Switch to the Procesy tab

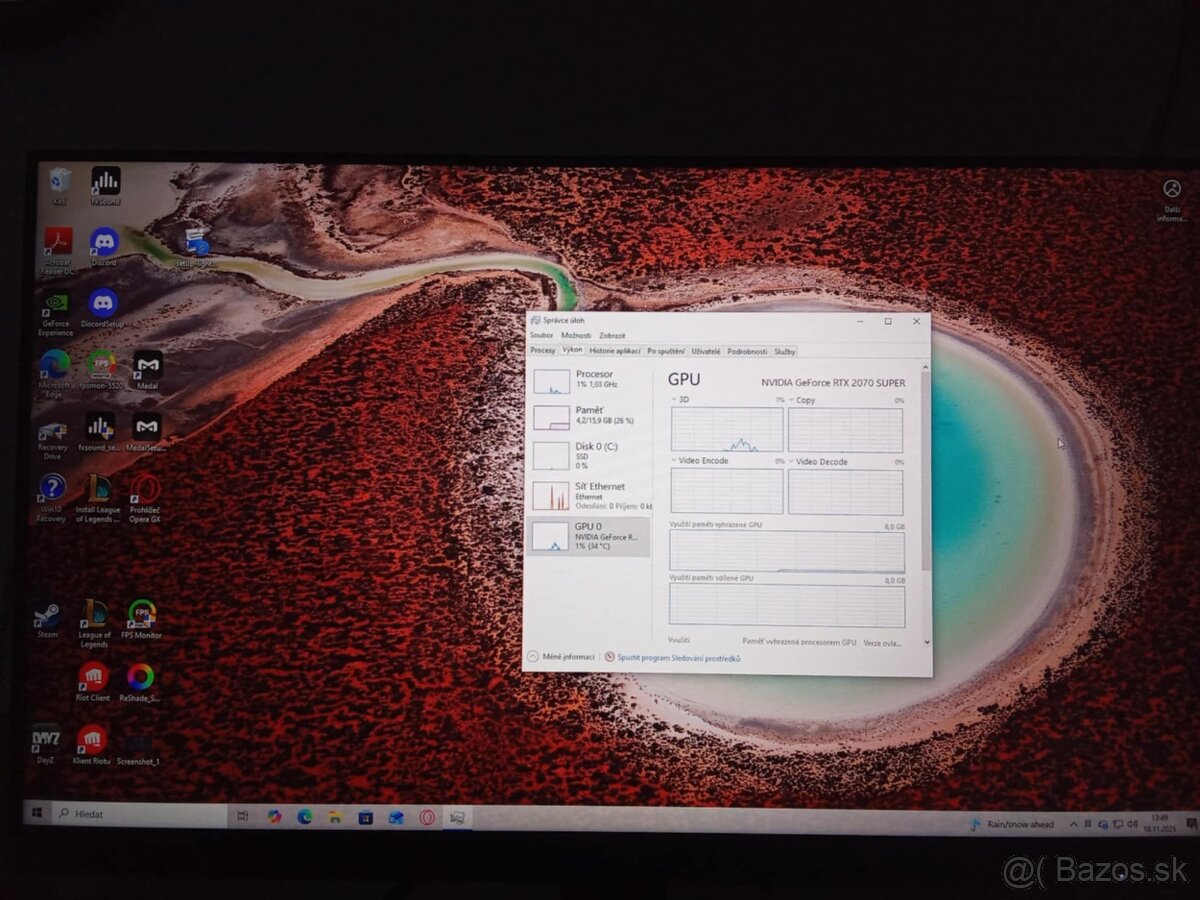[542, 351]
